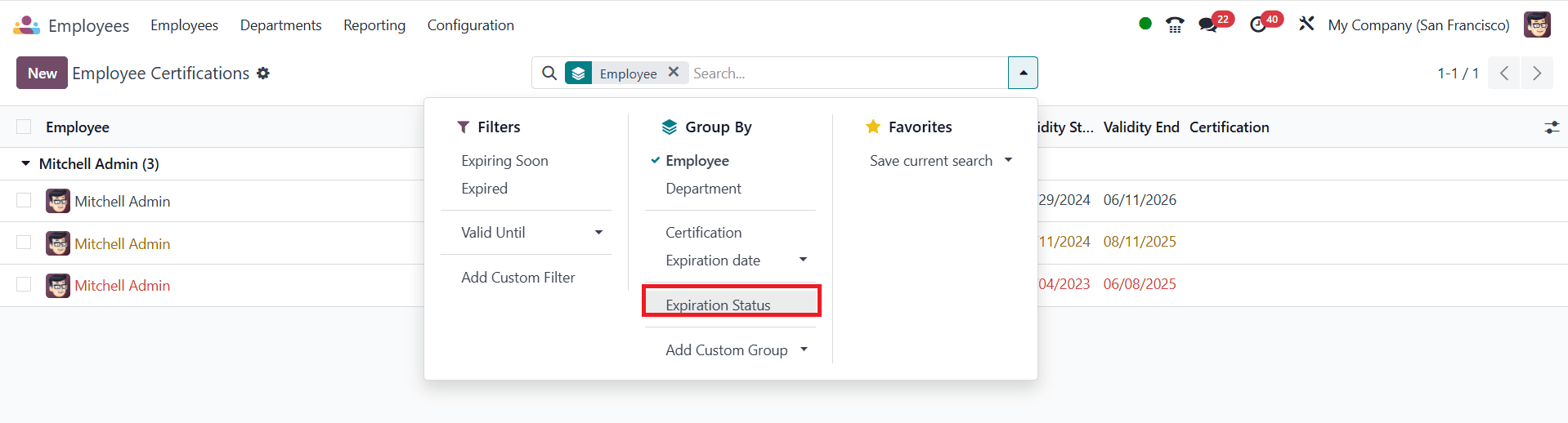Open the Departments menu

pos(280,25)
